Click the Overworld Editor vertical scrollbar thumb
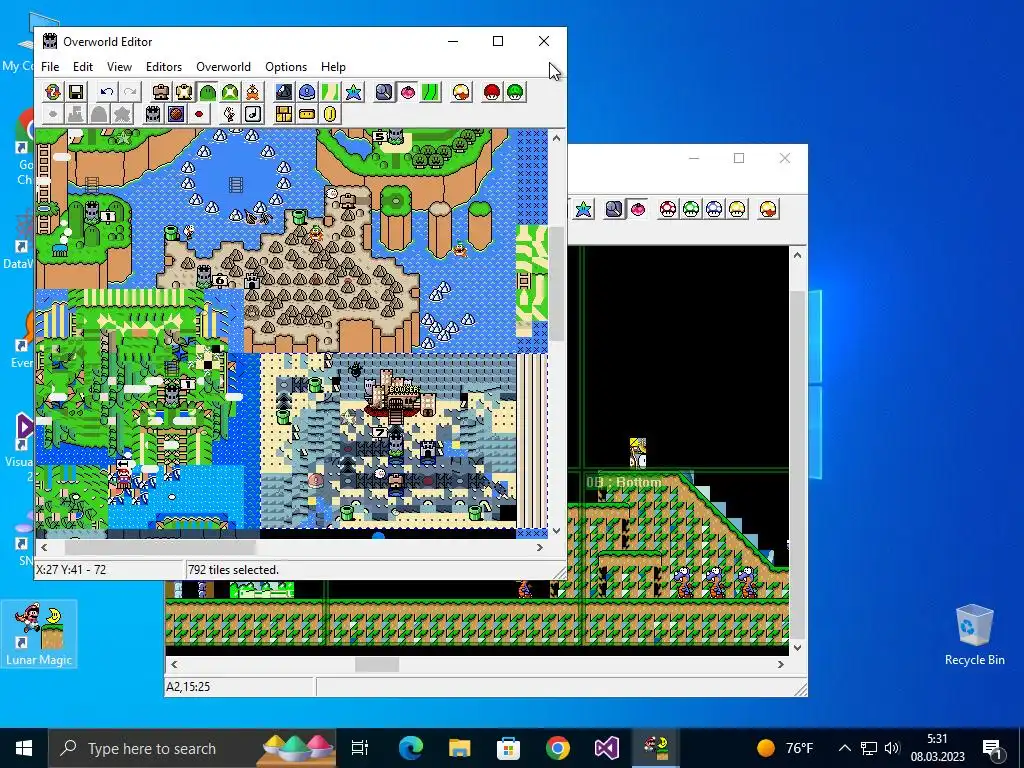1024x768 pixels. click(x=556, y=283)
